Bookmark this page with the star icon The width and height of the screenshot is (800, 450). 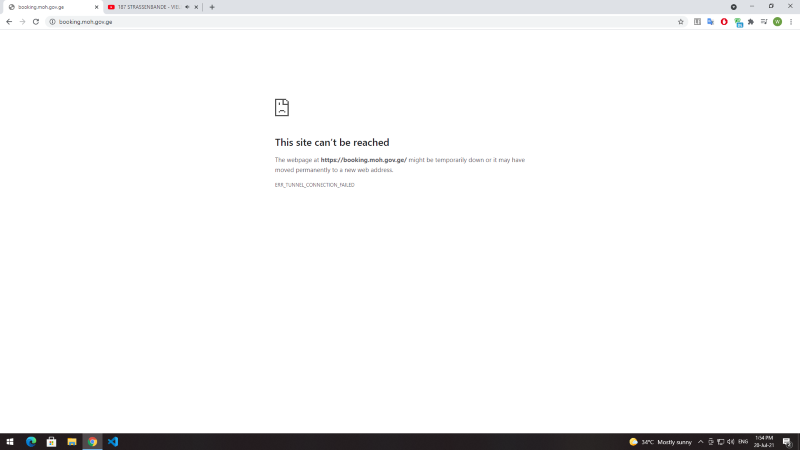(681, 22)
